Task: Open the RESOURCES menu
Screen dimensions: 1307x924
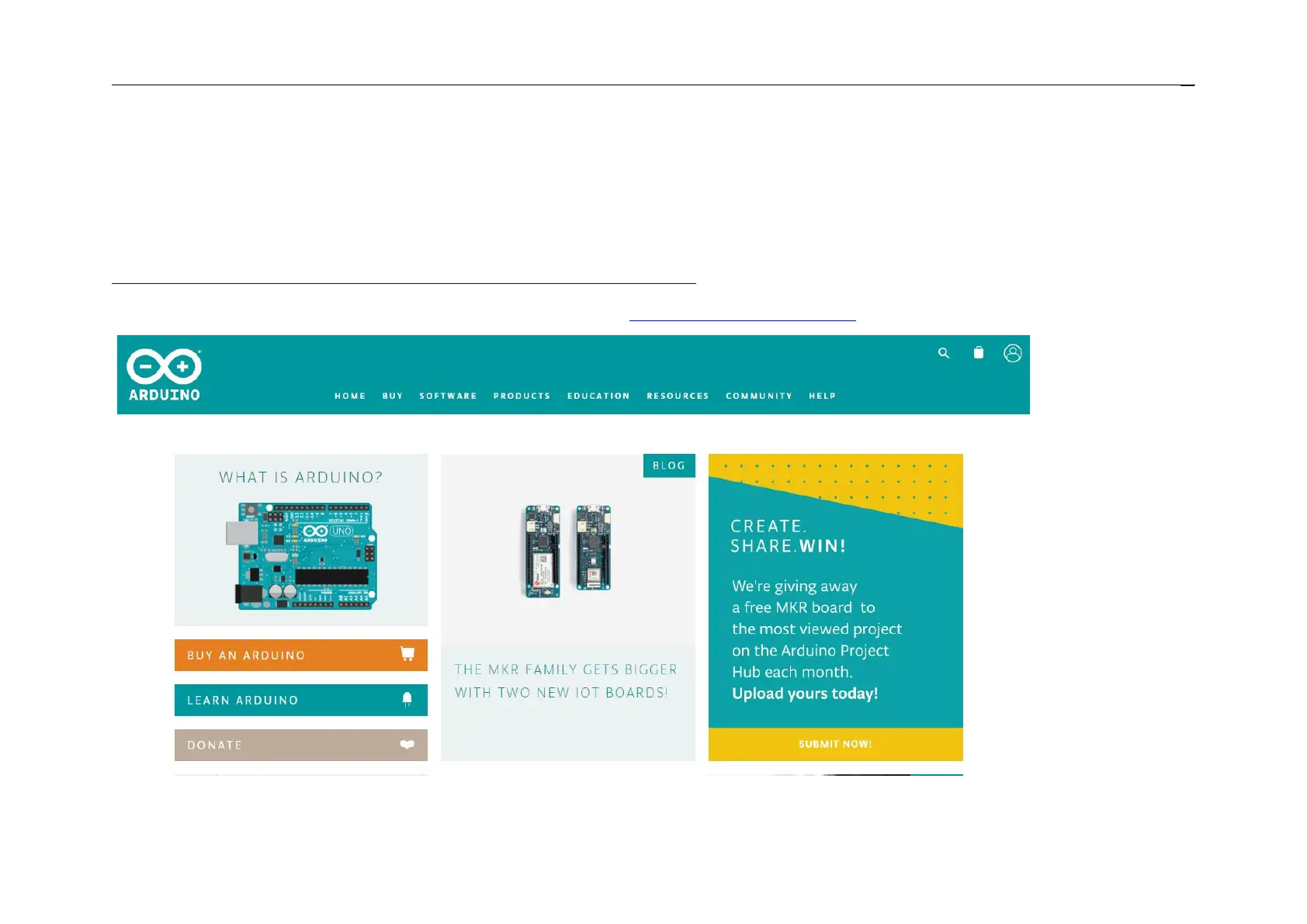Action: point(678,396)
